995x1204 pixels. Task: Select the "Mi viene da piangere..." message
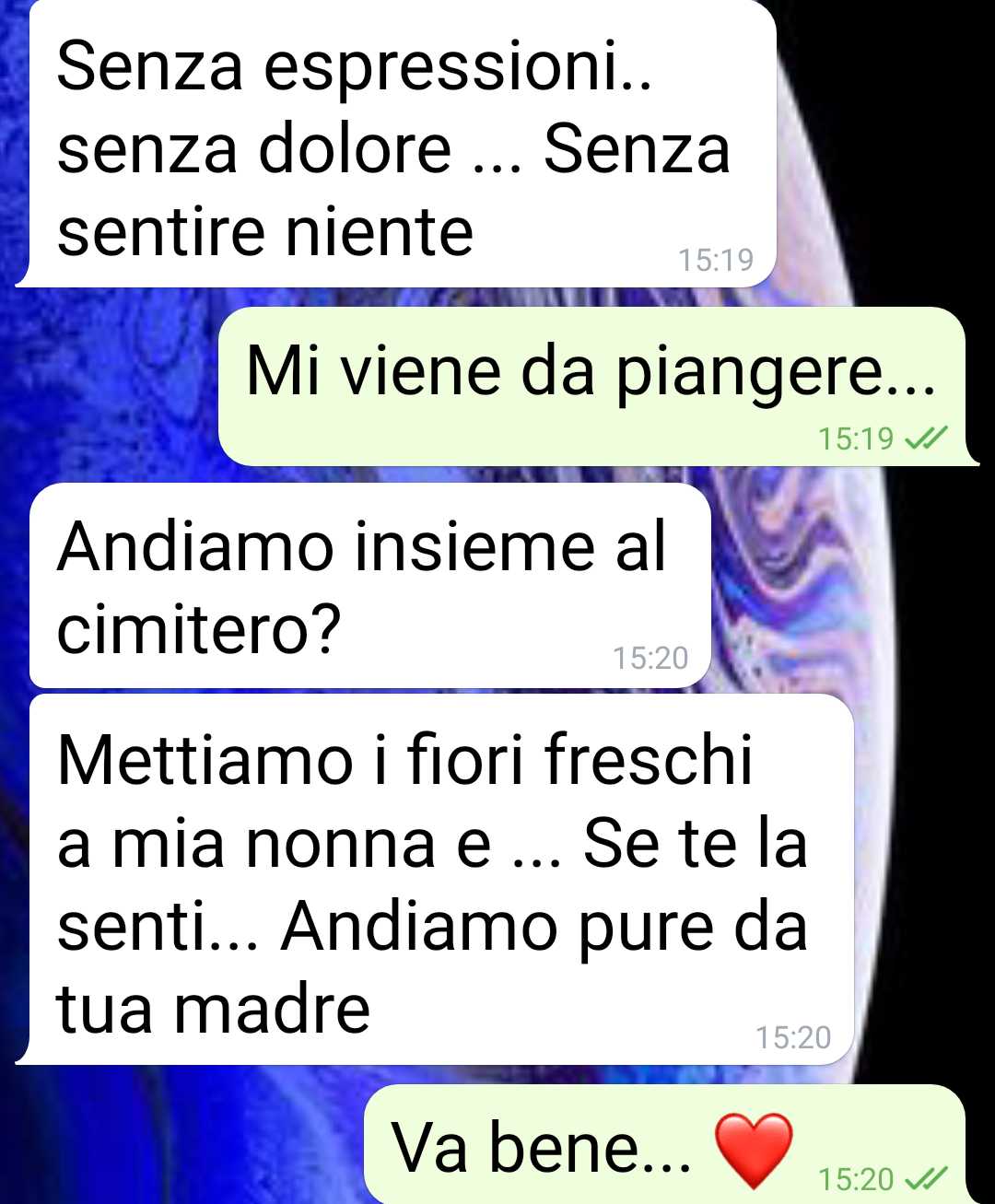[x=594, y=386]
